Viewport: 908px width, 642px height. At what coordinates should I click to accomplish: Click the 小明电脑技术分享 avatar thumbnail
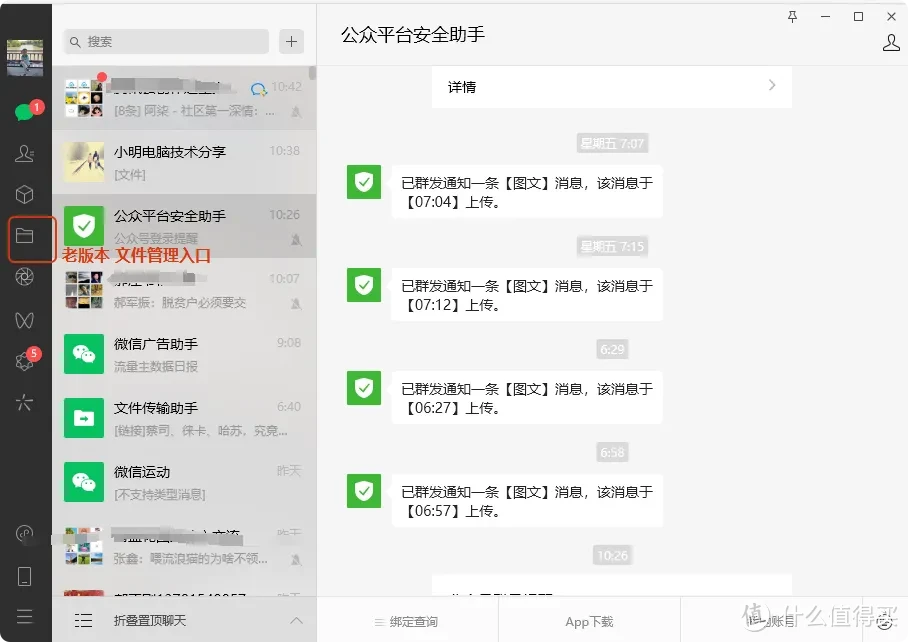[84, 162]
